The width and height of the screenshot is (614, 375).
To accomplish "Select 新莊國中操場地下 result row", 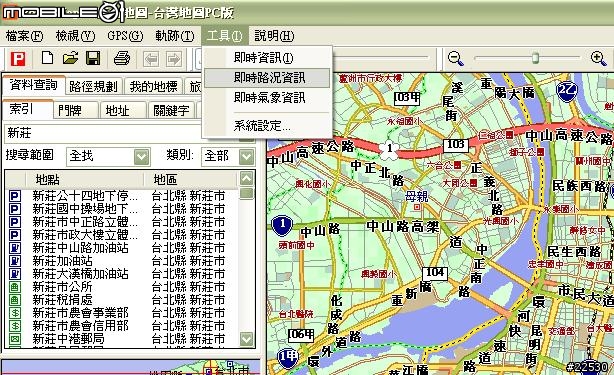I will click(122, 209).
